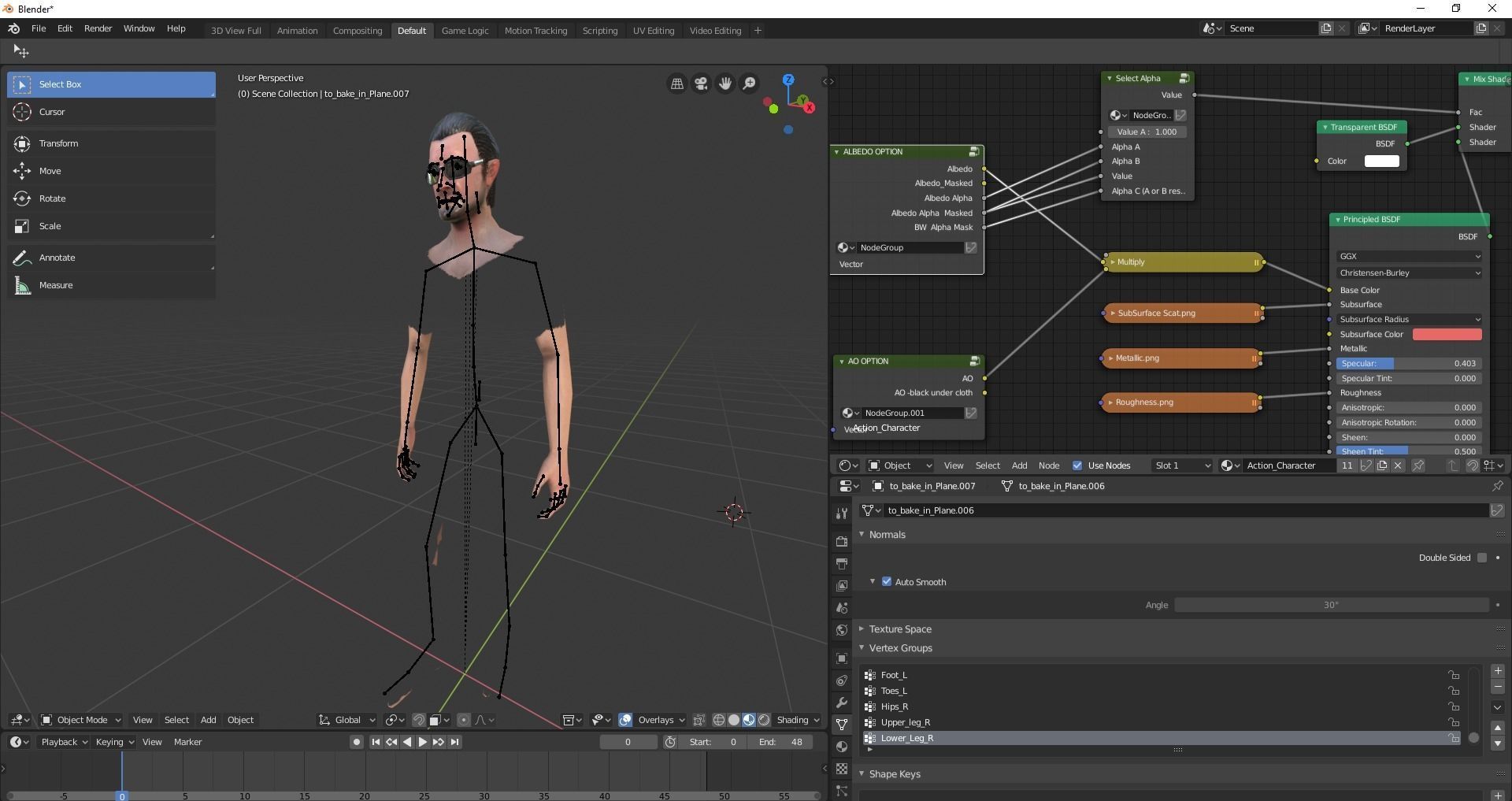Open the Active Tool properties tab
Screen dimensions: 1512x801
point(842,514)
